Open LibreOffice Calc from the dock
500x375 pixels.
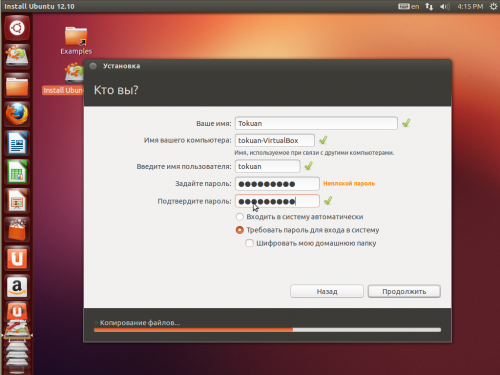tap(17, 172)
